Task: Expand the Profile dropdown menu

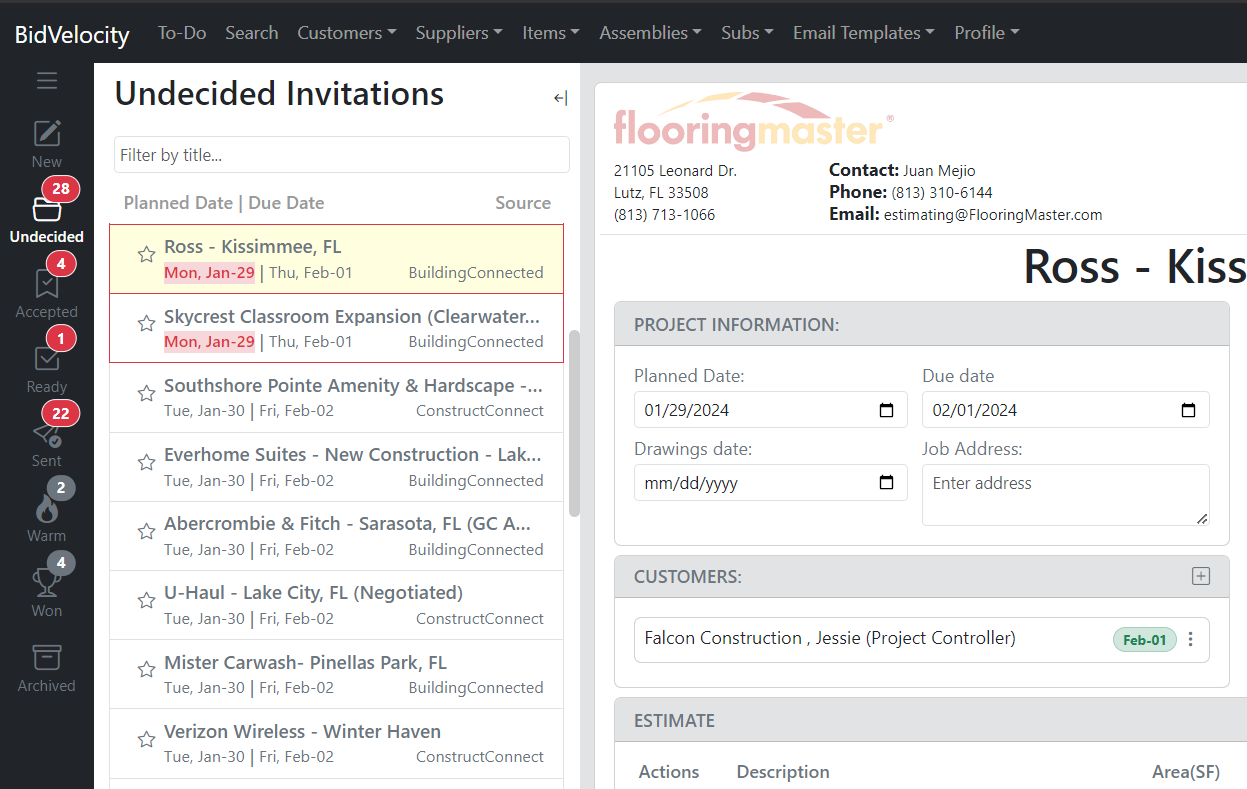Action: point(987,33)
